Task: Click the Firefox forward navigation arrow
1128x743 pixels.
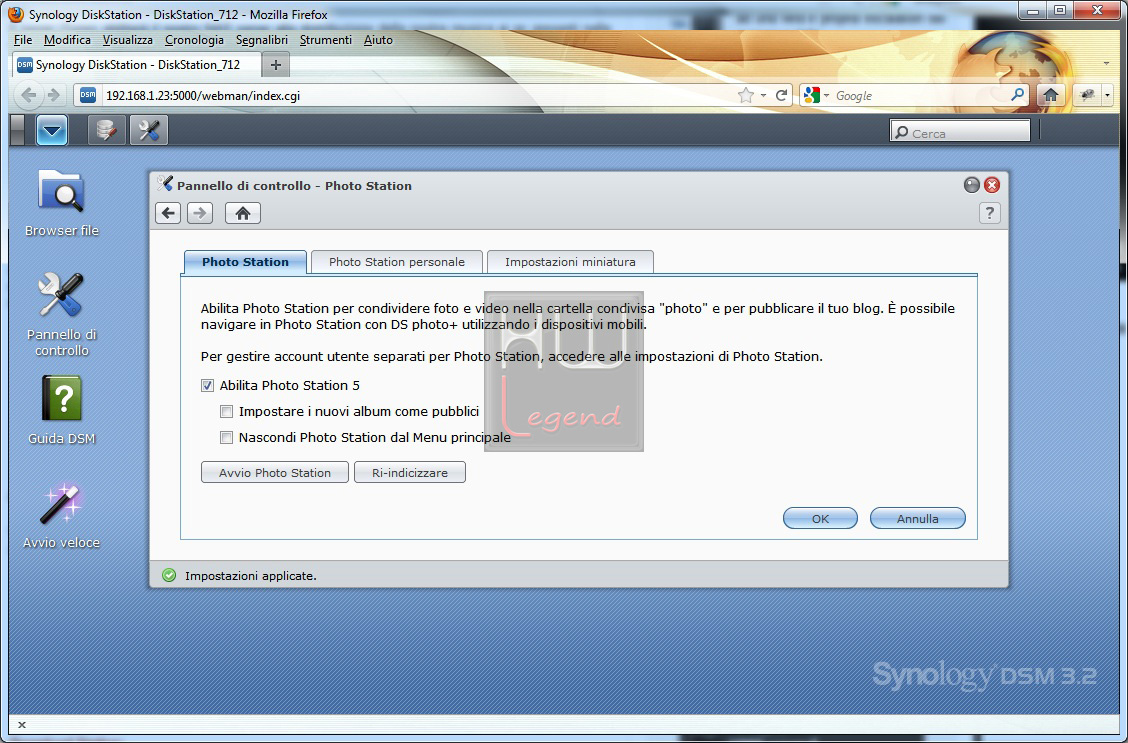Action: (53, 95)
